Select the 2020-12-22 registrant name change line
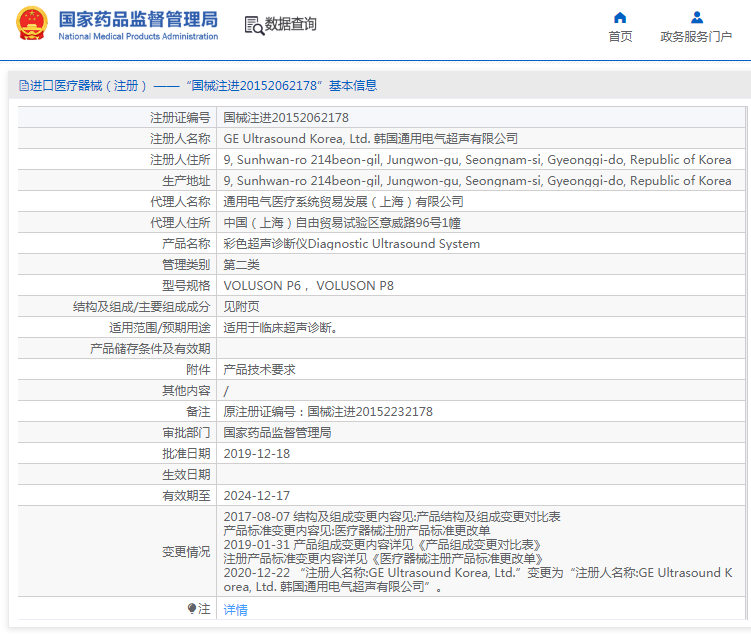751x638 pixels. 478,580
